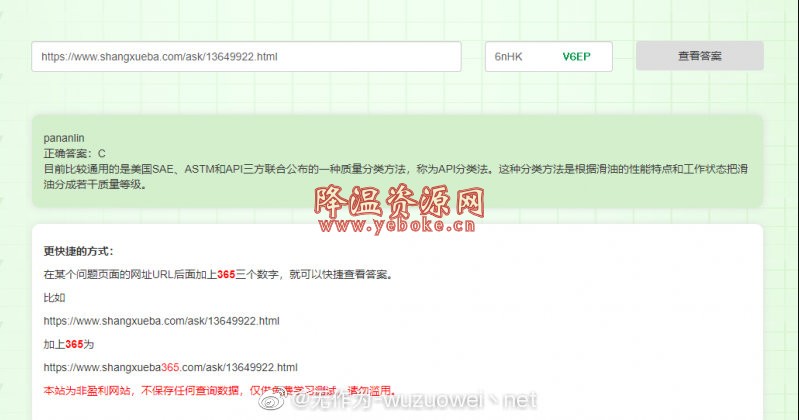Click the 加上365为 line

click(69, 345)
